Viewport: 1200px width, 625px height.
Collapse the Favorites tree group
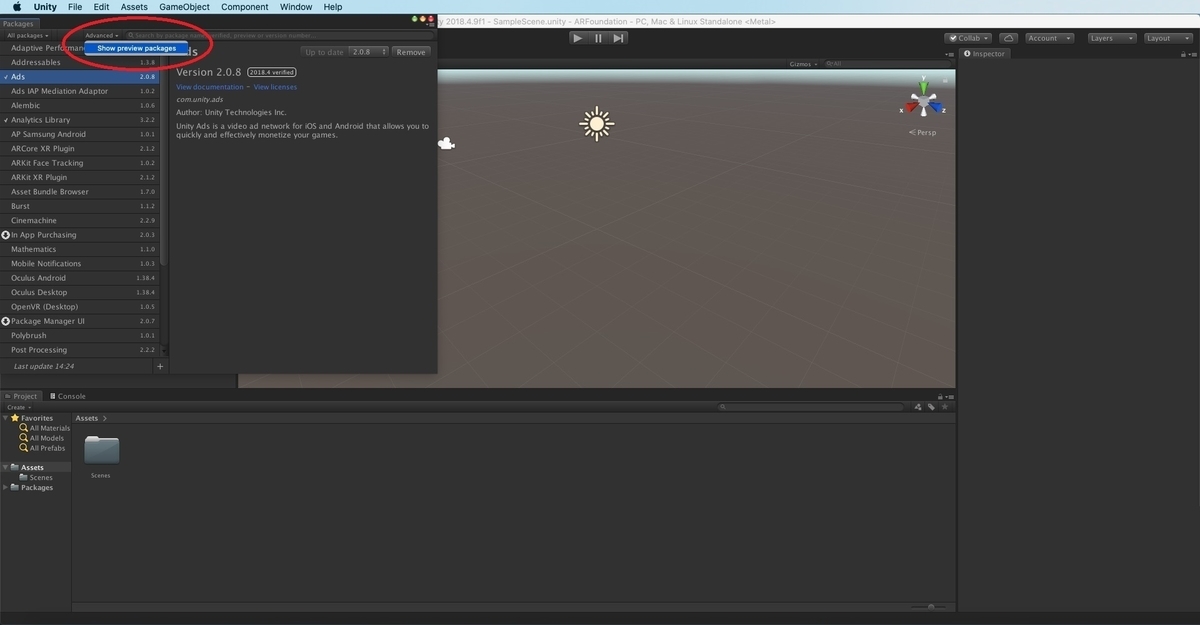(5, 418)
